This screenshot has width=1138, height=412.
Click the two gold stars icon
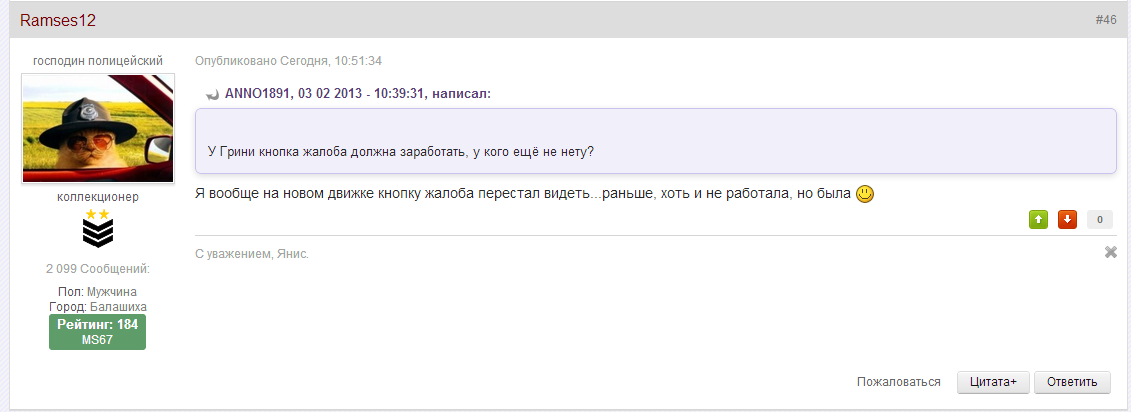click(97, 214)
